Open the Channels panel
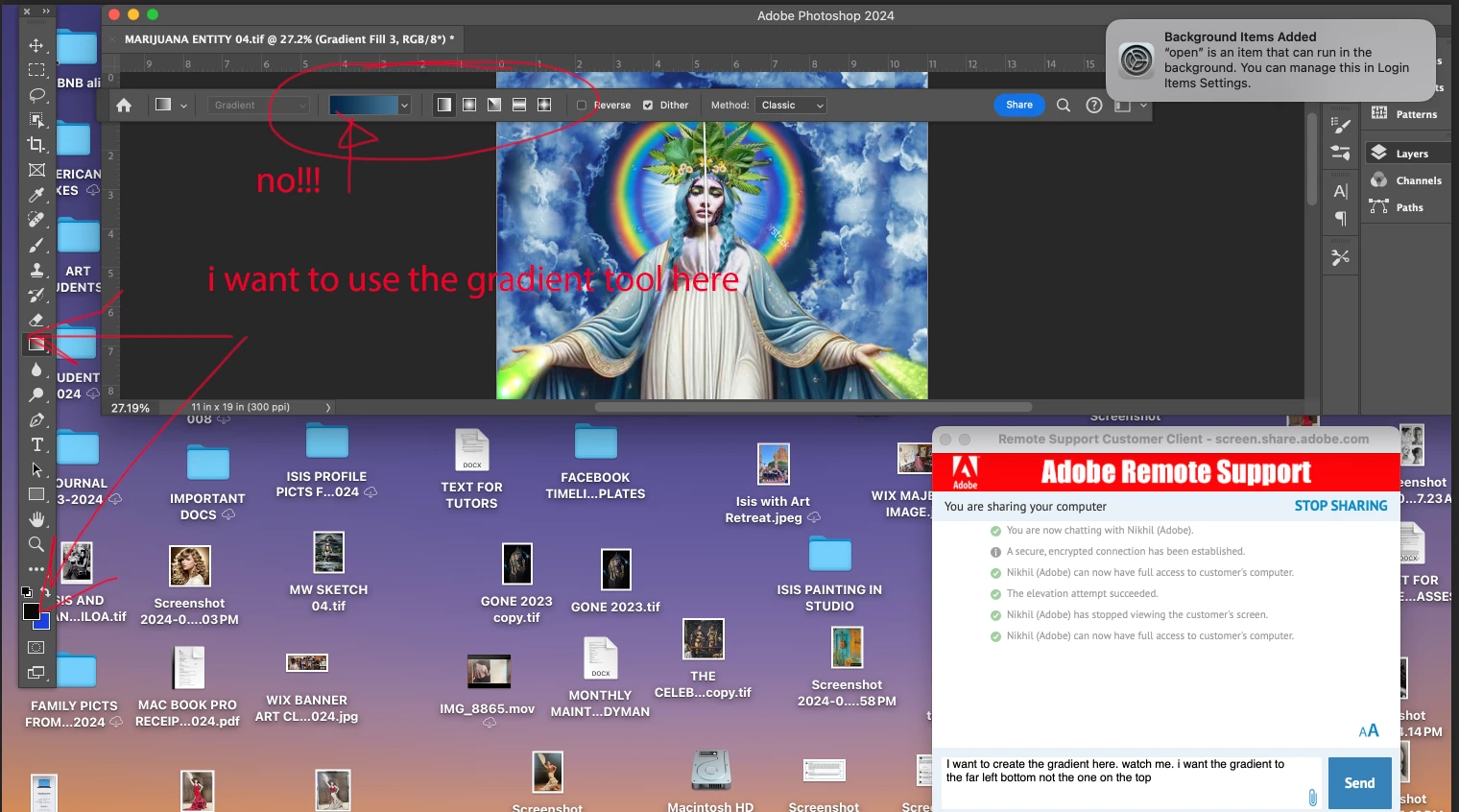The height and width of the screenshot is (812, 1459). 1406,180
